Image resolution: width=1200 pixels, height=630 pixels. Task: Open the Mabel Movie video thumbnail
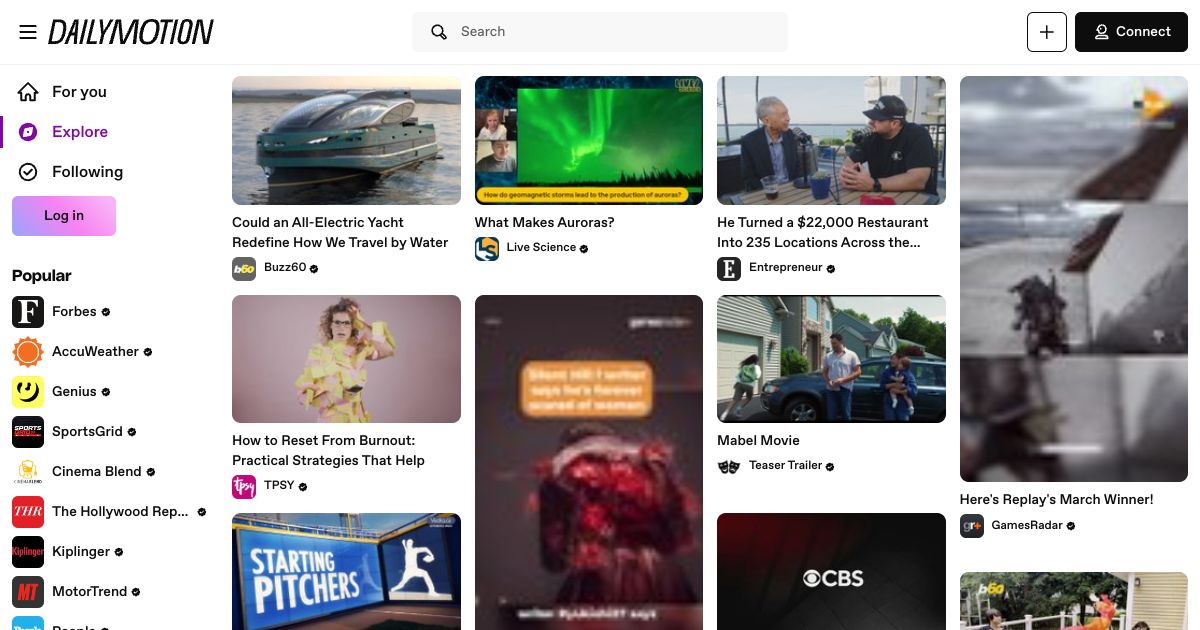(831, 359)
